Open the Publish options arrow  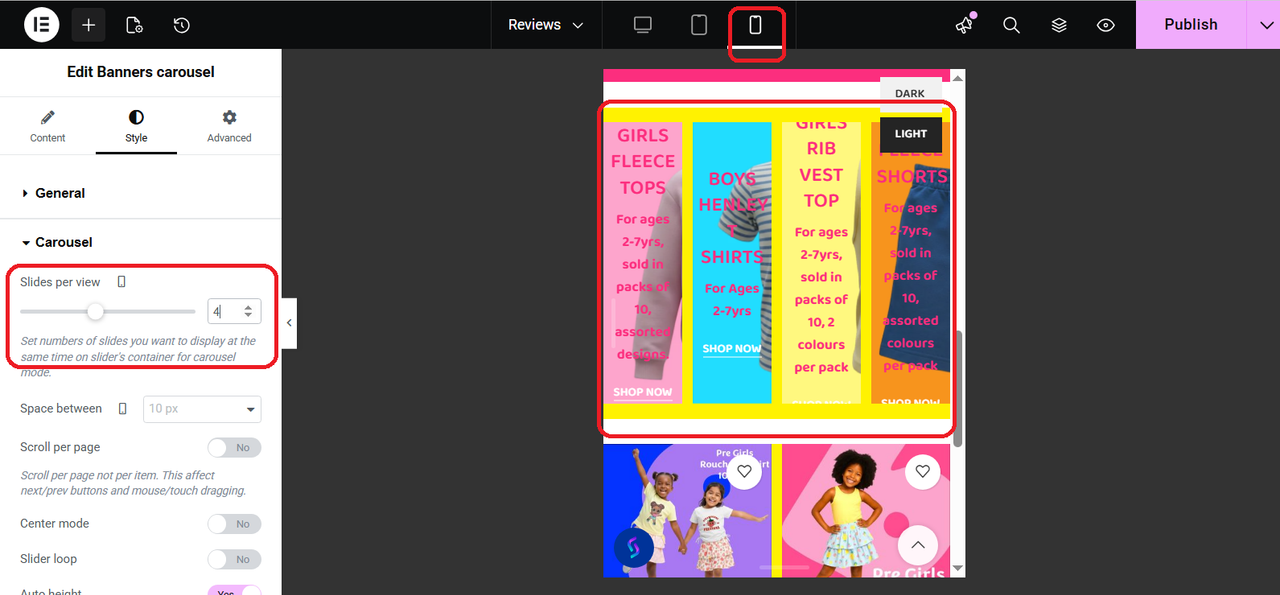[1263, 24]
